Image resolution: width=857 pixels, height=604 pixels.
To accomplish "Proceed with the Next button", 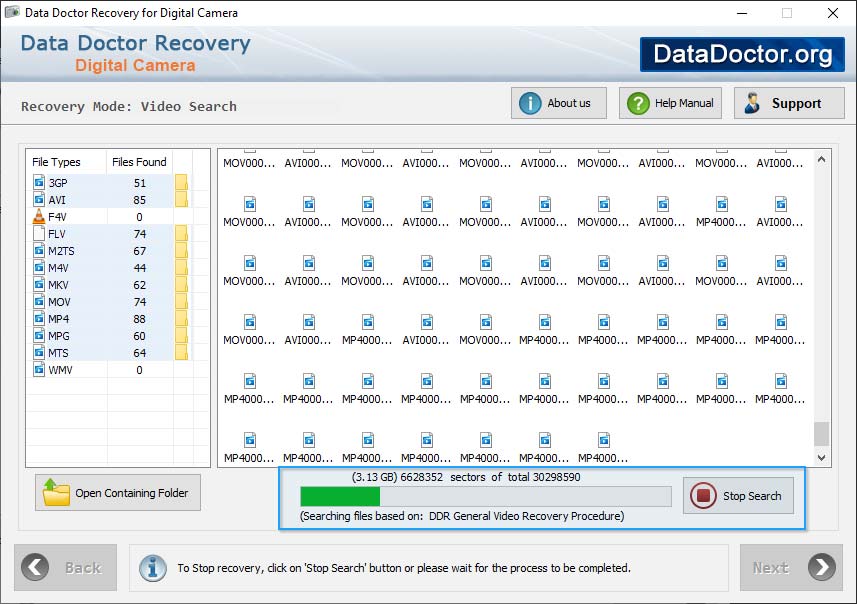I will tap(791, 567).
